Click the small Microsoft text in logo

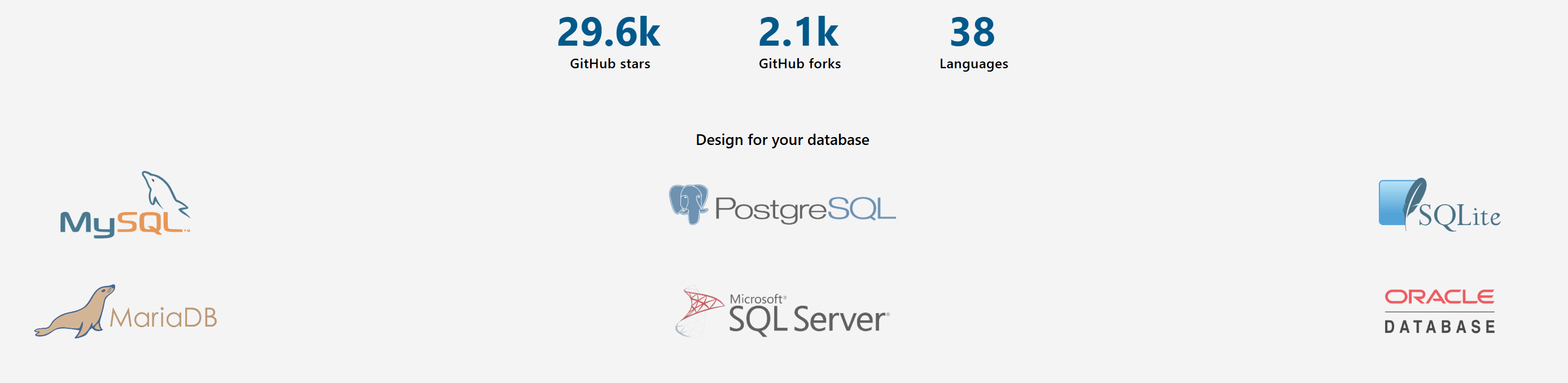(x=756, y=298)
